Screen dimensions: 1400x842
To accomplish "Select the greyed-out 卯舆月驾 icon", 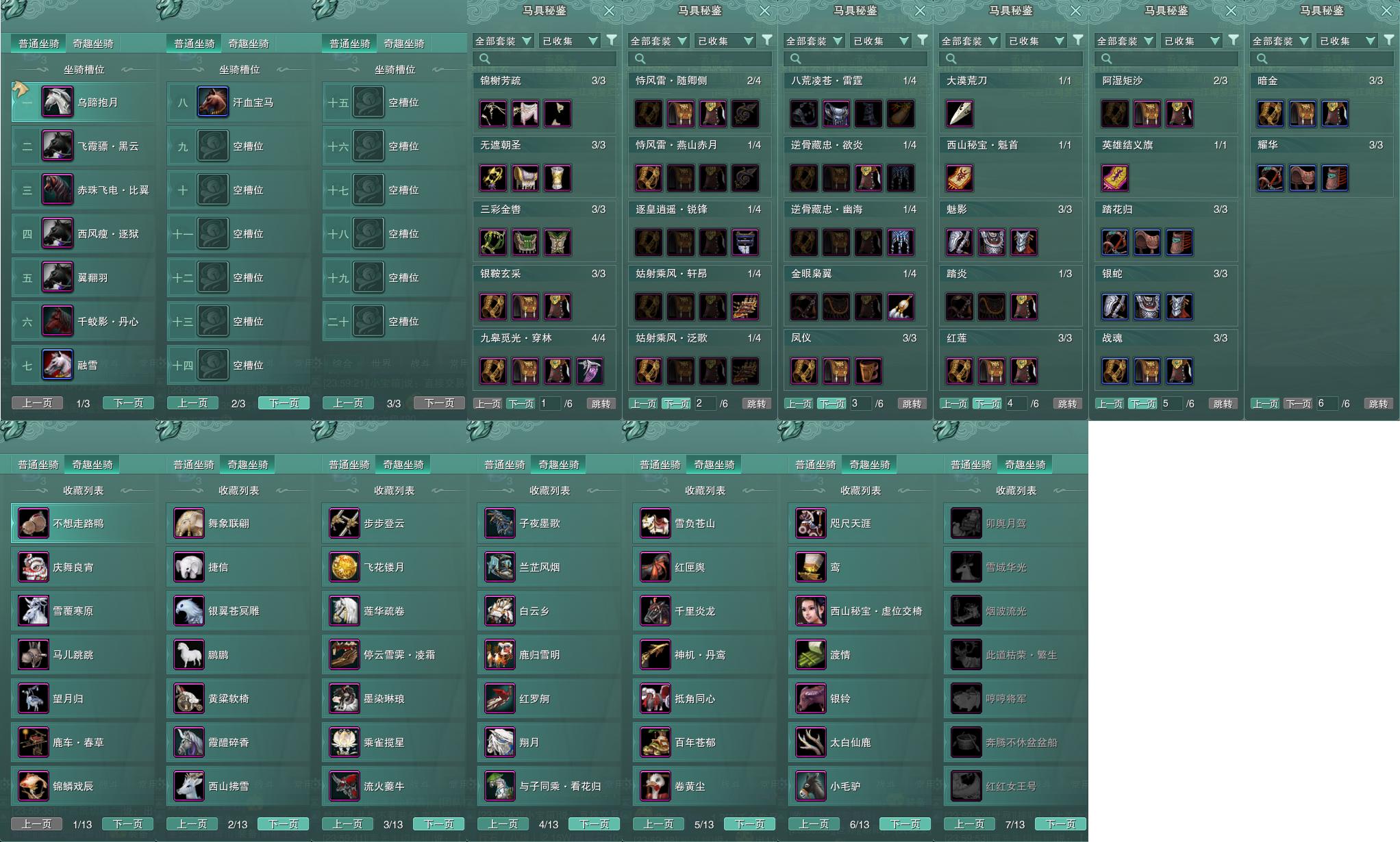I will (966, 523).
